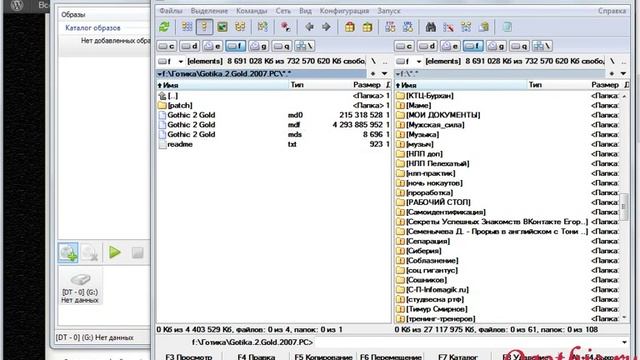Screen dimensions: 640x360
Task: Open synchronize directories icon
Action: (x=466, y=27)
